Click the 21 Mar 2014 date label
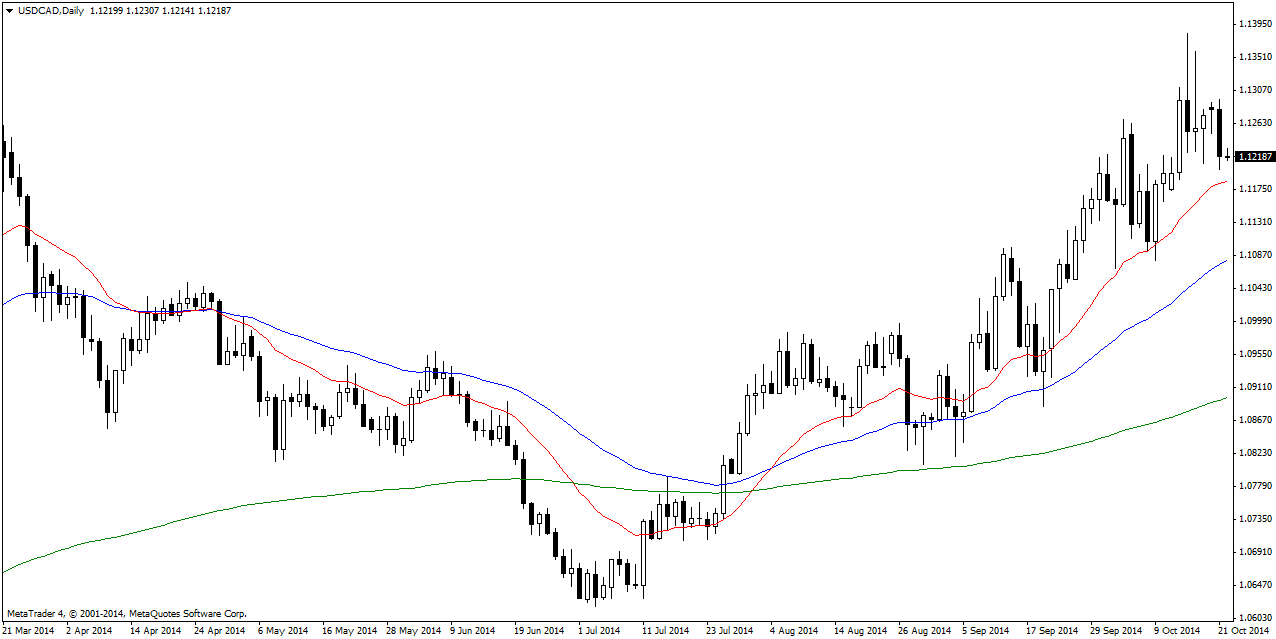Image resolution: width=1276 pixels, height=639 pixels. tap(29, 631)
